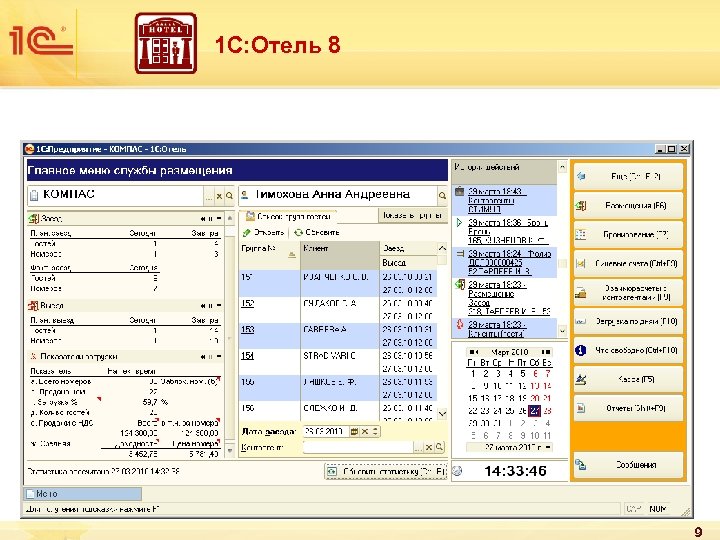The image size is (720, 540).
Task: Clear the КОМПАС hotel field with X
Action: (219, 197)
